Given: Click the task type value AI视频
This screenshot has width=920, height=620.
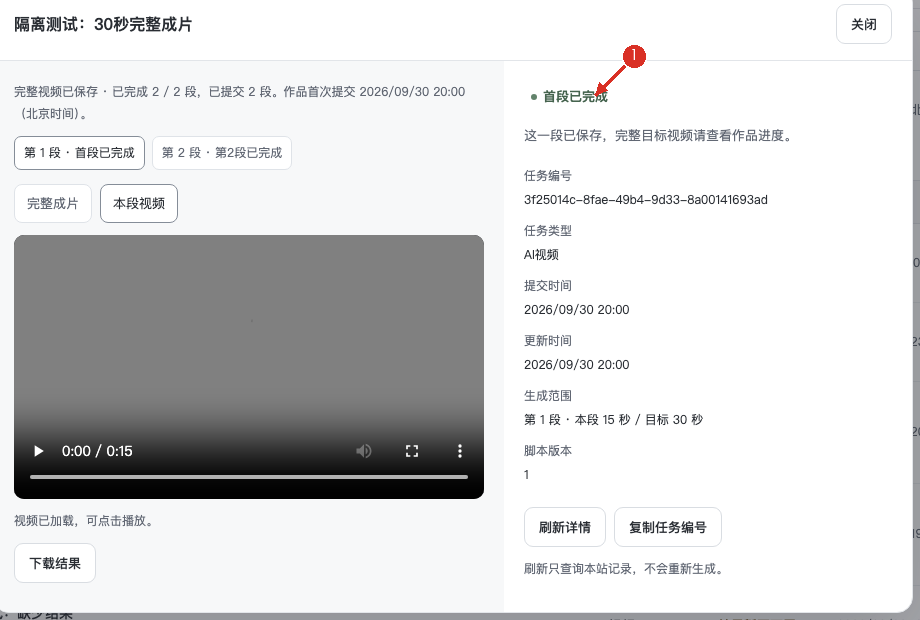Looking at the screenshot, I should (541, 255).
